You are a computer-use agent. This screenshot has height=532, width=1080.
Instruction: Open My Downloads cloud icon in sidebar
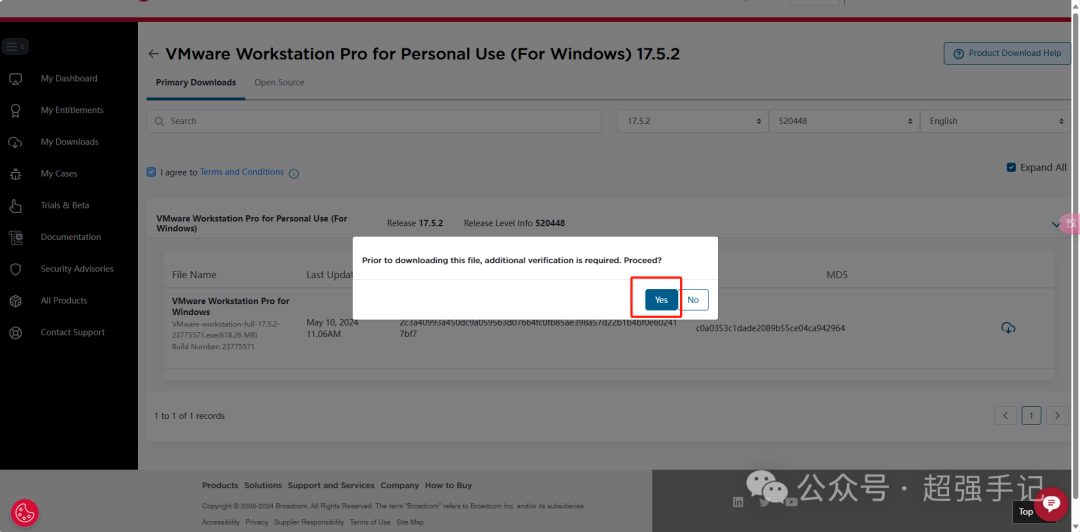(16, 142)
